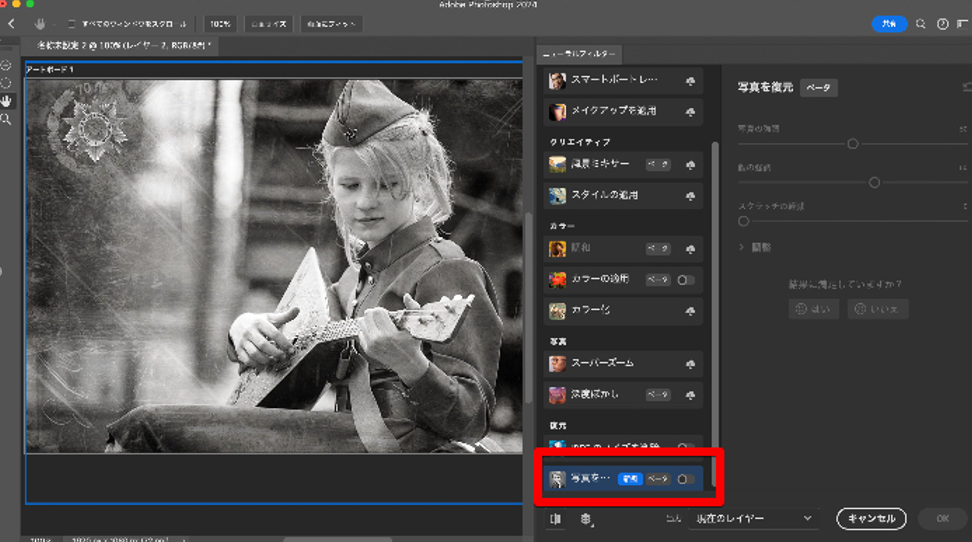This screenshot has width=972, height=542.
Task: Click the before/after preview icon at panel bottom
Action: point(555,519)
